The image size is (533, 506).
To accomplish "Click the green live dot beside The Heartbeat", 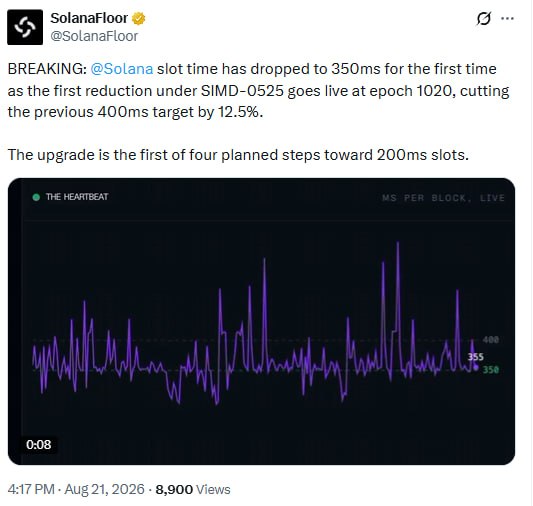I will (x=36, y=197).
